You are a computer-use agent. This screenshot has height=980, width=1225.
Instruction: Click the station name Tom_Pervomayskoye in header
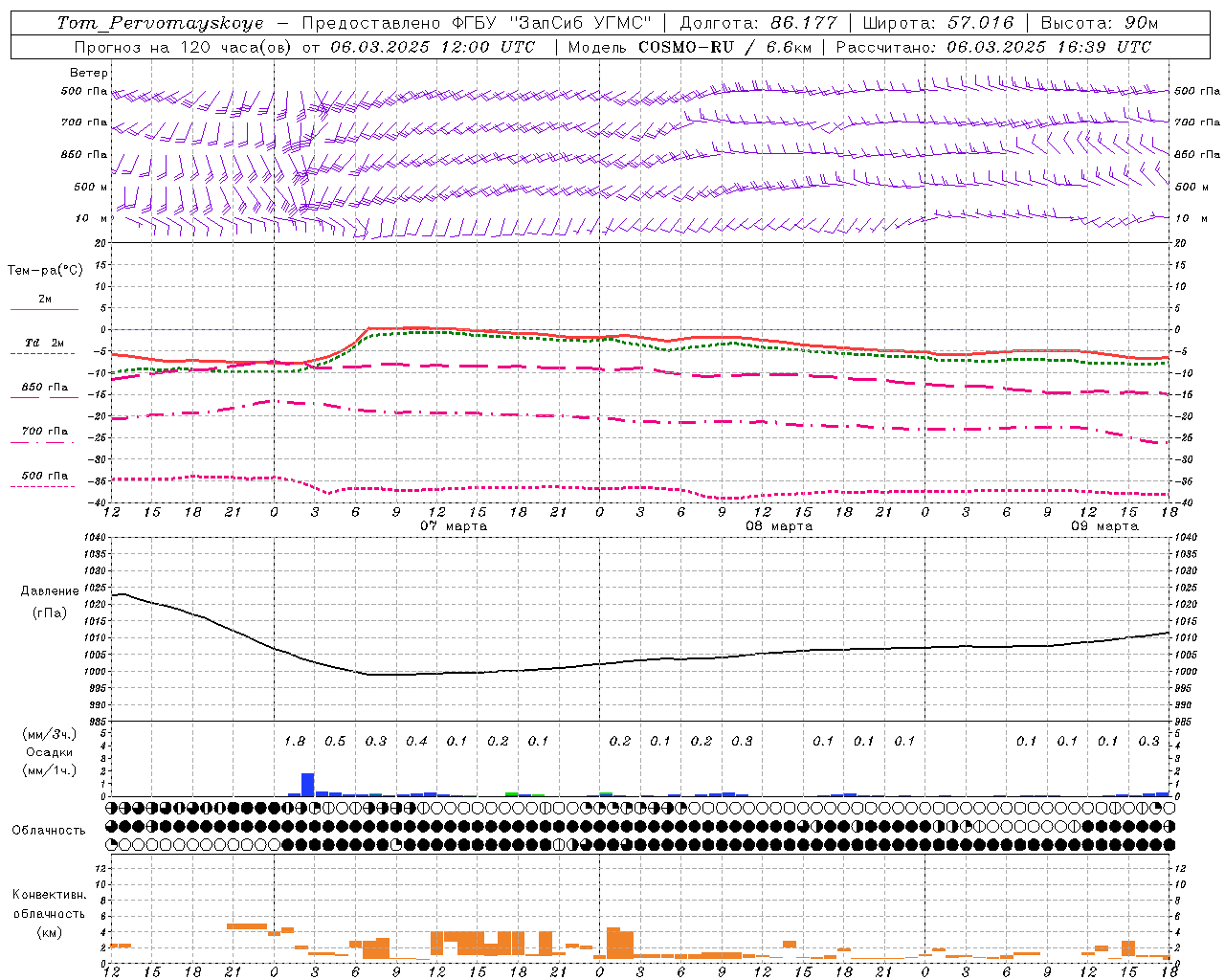[x=161, y=23]
